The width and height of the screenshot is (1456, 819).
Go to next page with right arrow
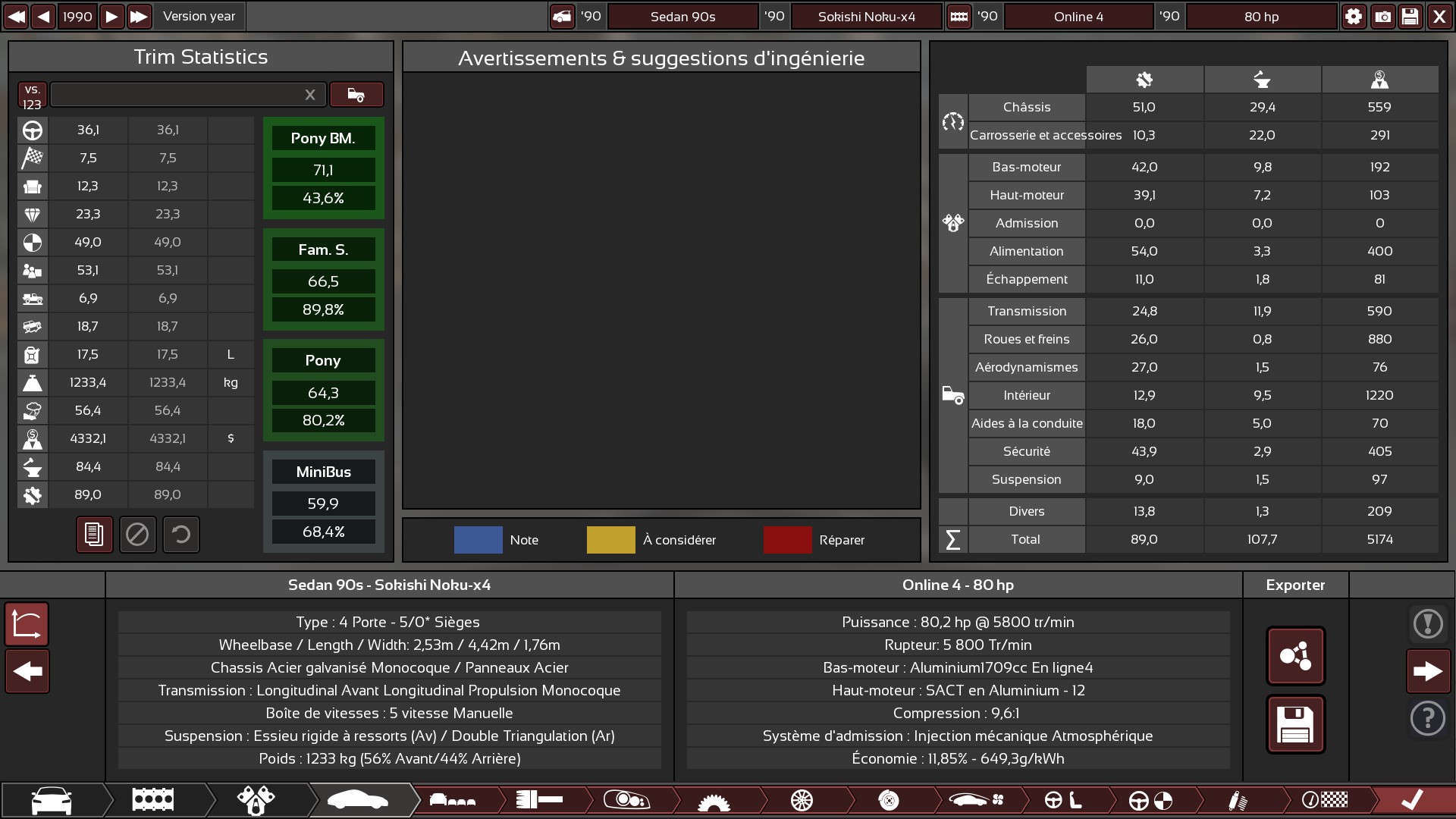[x=1428, y=671]
